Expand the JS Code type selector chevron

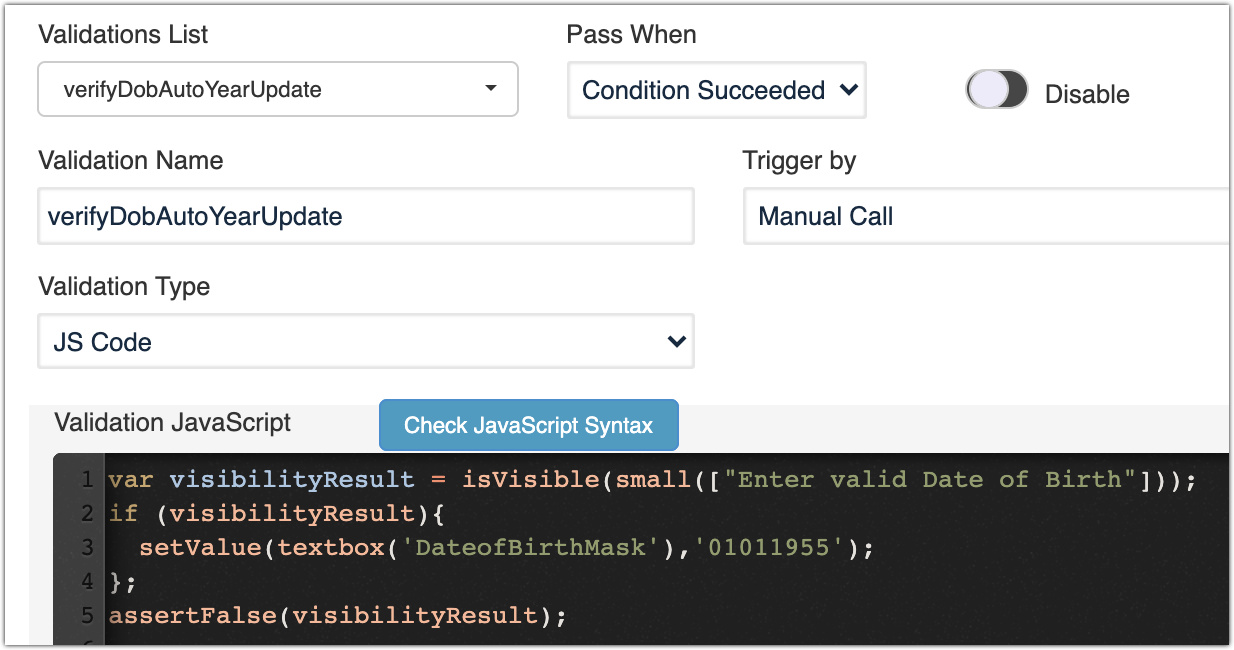pos(677,341)
